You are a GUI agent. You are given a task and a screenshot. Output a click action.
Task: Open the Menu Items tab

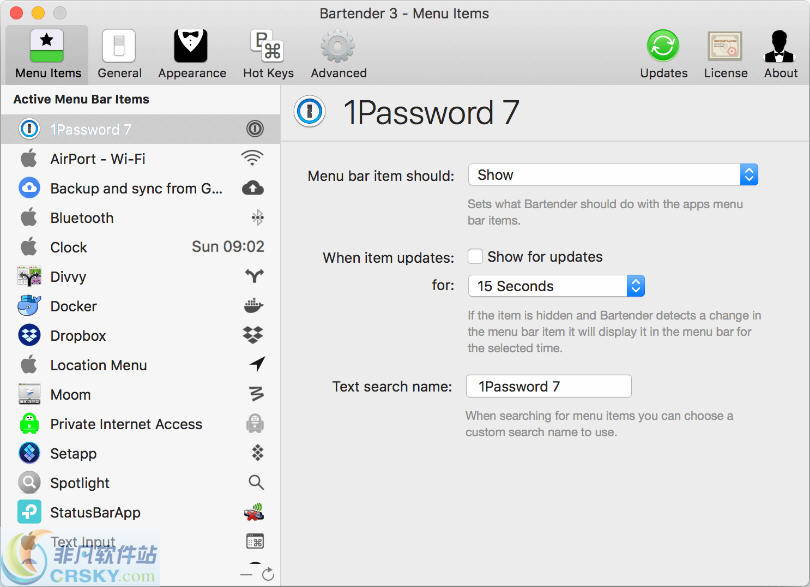48,55
